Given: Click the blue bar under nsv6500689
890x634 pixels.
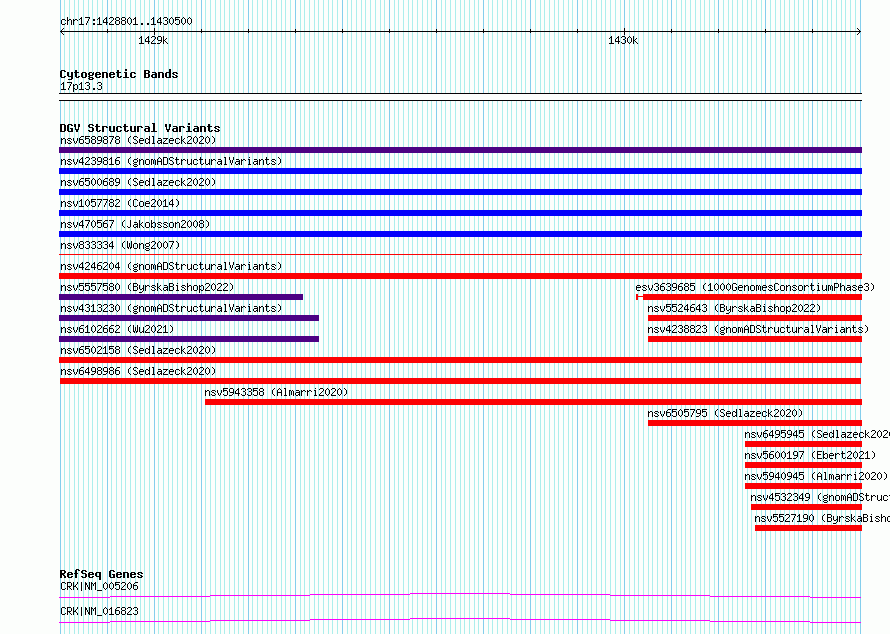Looking at the screenshot, I should click(x=460, y=192).
